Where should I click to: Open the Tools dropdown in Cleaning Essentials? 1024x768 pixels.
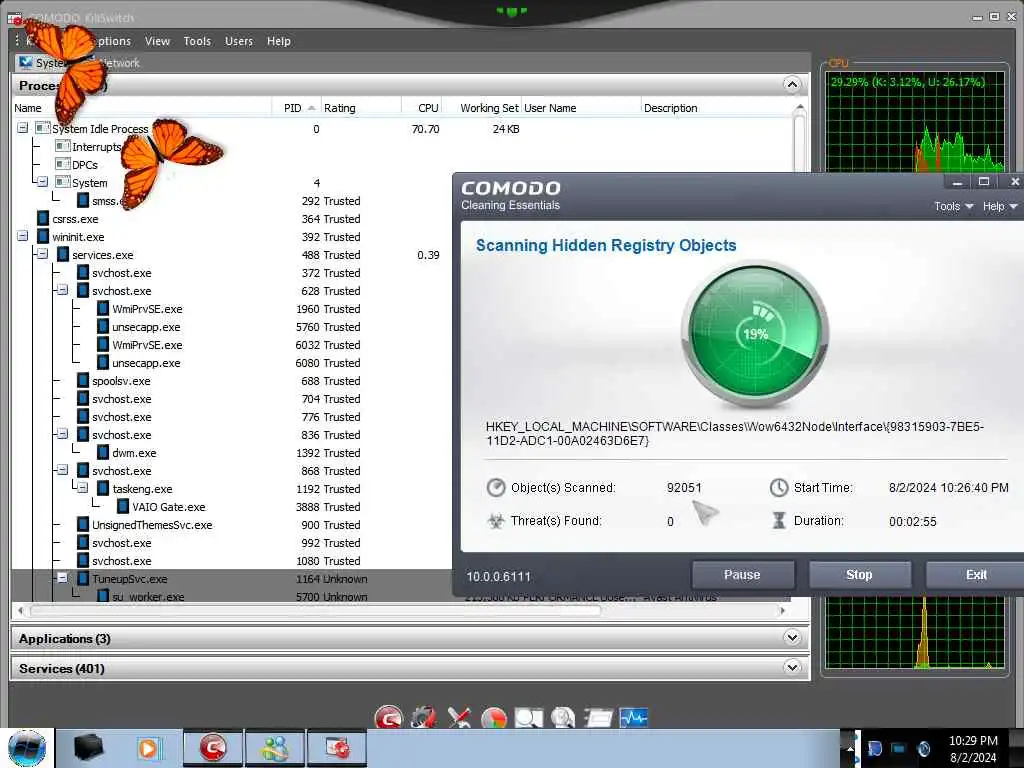pos(953,206)
